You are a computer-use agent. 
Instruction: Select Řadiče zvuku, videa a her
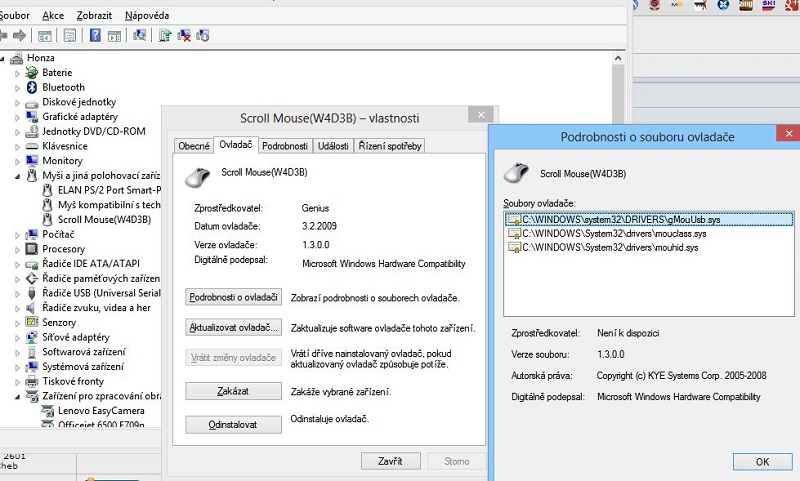tap(96, 308)
